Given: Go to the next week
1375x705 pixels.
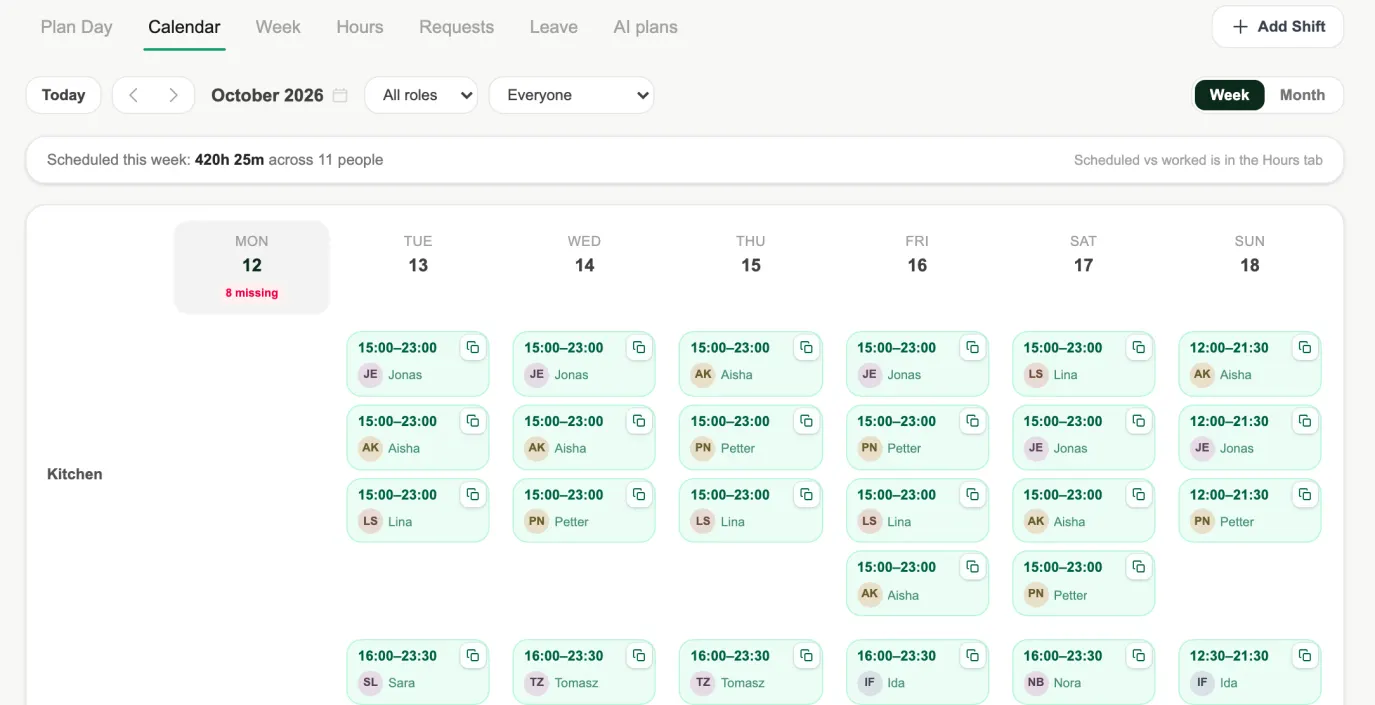Looking at the screenshot, I should coord(173,95).
